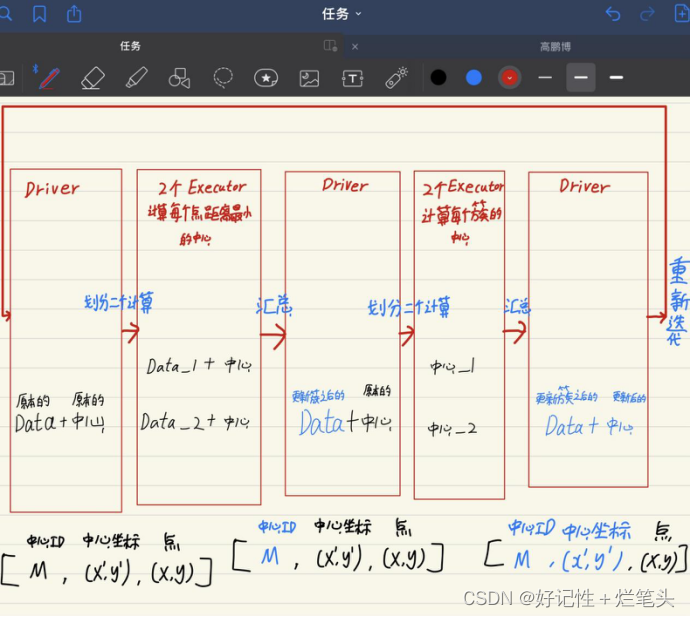Redo with the forward arrow
The image size is (690, 617).
point(647,14)
